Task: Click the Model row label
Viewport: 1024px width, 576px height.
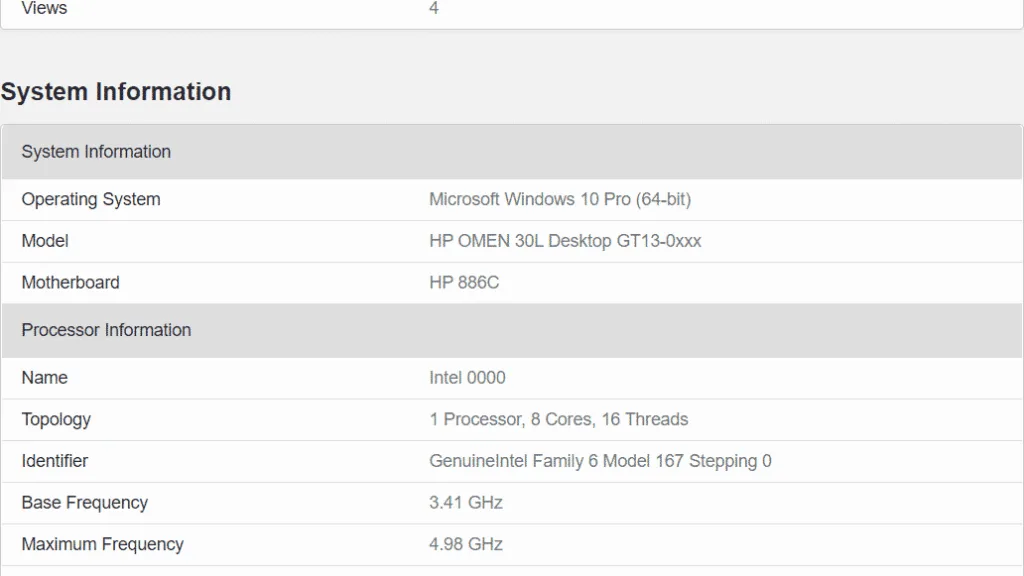Action: (x=45, y=241)
